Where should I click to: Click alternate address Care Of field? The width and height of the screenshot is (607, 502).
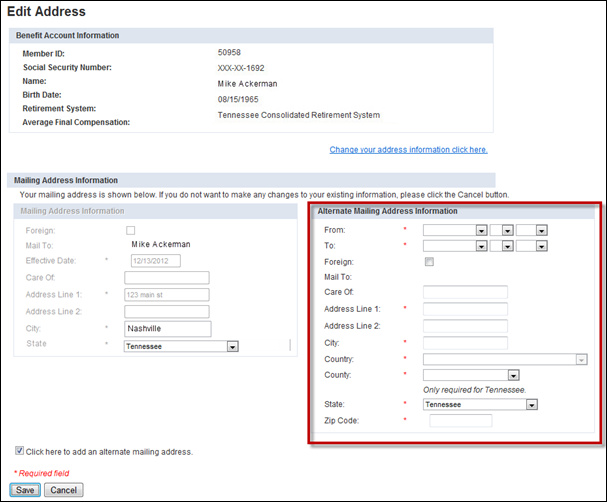click(x=465, y=292)
